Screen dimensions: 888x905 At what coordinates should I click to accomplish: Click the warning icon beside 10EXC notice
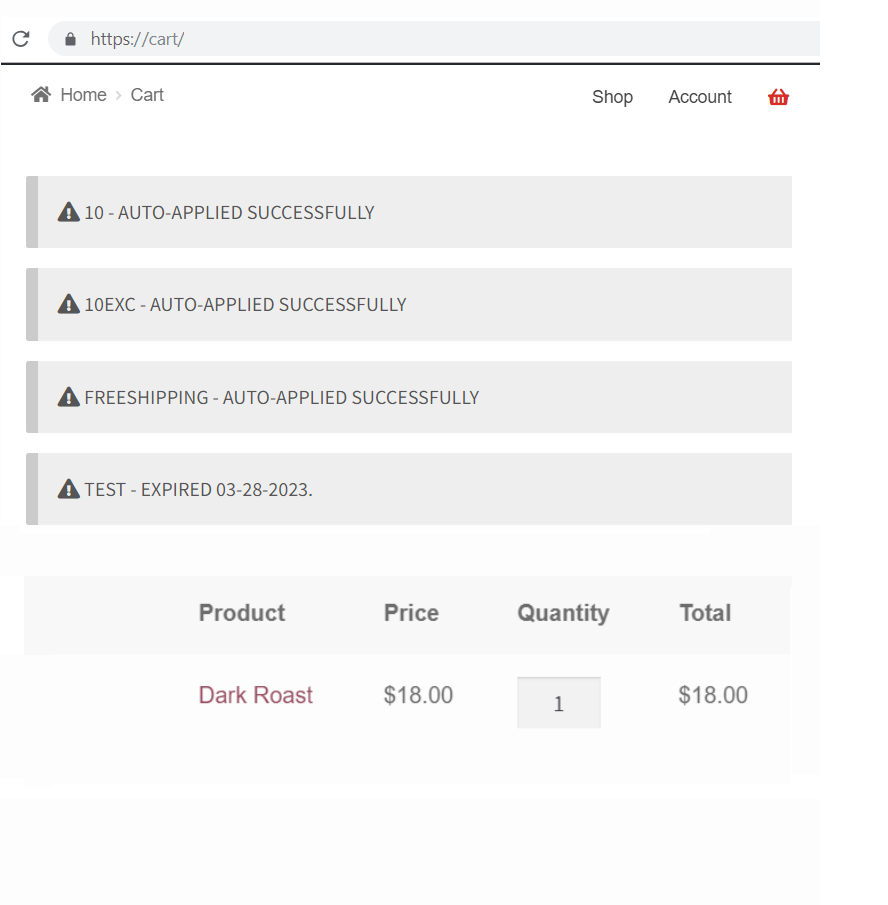pyautogui.click(x=69, y=304)
